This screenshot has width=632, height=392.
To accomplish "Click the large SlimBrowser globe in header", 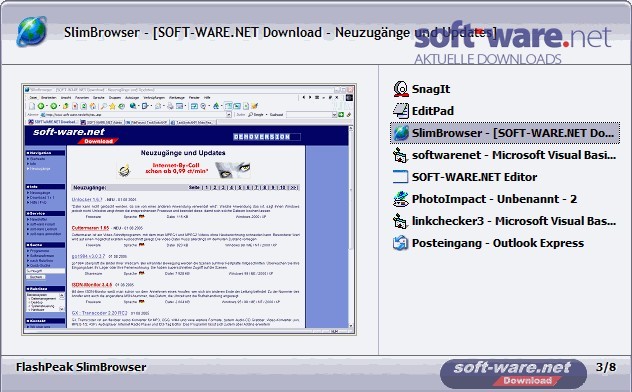I will [31, 31].
